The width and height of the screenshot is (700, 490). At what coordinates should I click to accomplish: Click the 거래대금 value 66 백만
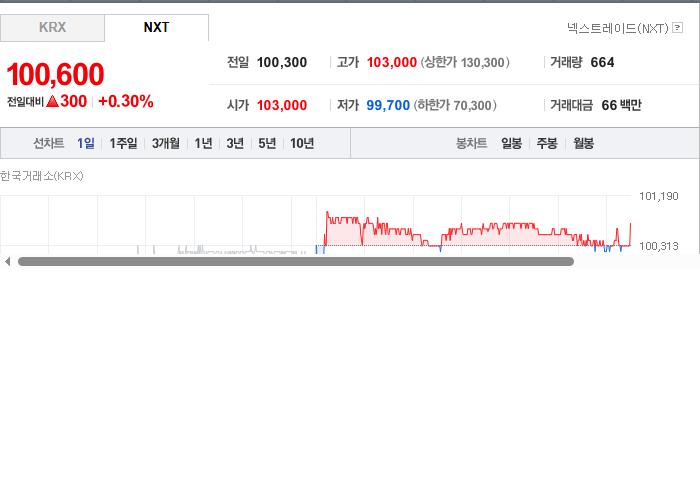pyautogui.click(x=621, y=105)
